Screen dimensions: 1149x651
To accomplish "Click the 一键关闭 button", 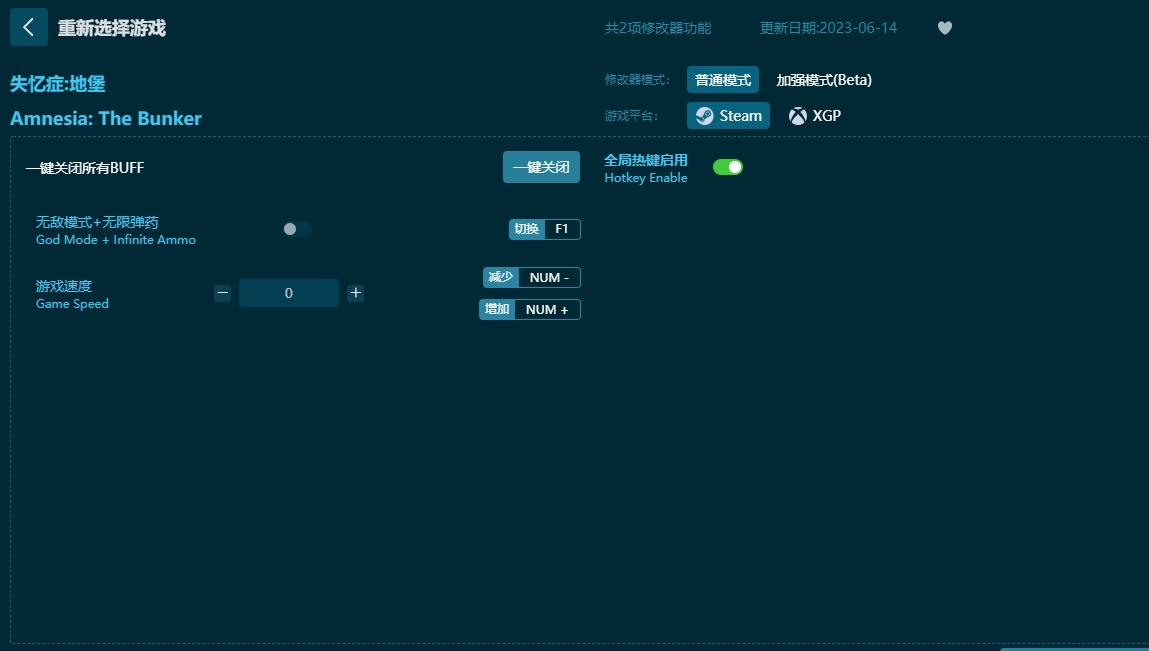I will (541, 167).
